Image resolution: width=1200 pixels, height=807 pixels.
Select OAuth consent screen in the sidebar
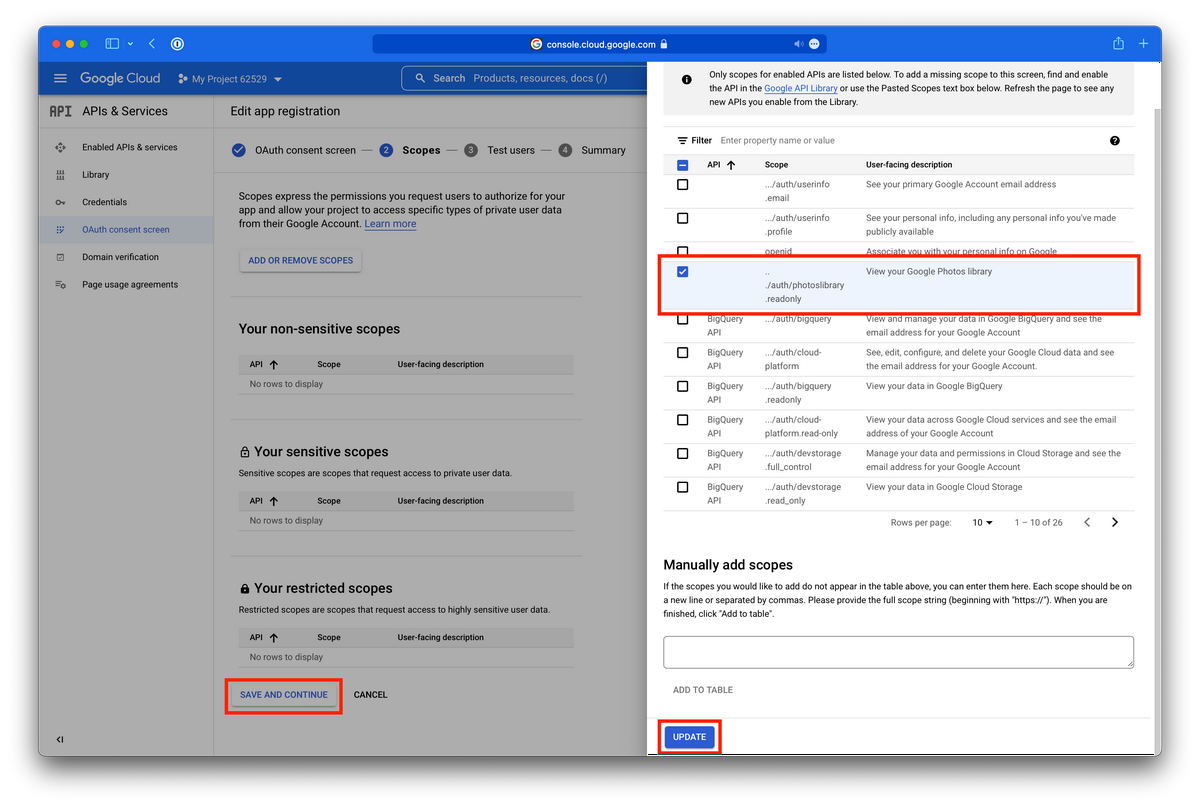[126, 230]
